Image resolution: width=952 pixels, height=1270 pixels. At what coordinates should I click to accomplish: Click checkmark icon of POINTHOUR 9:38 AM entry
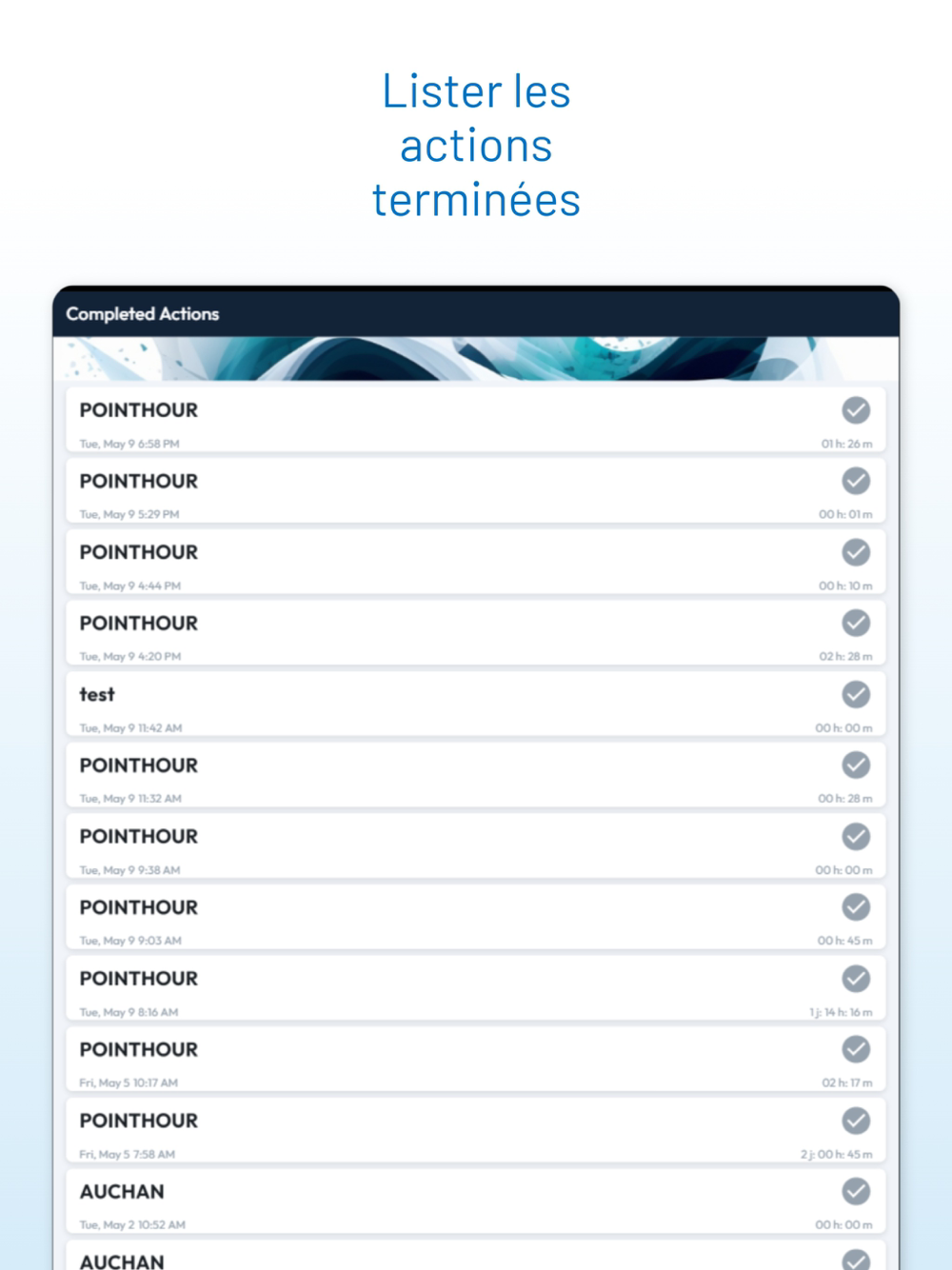(x=856, y=836)
